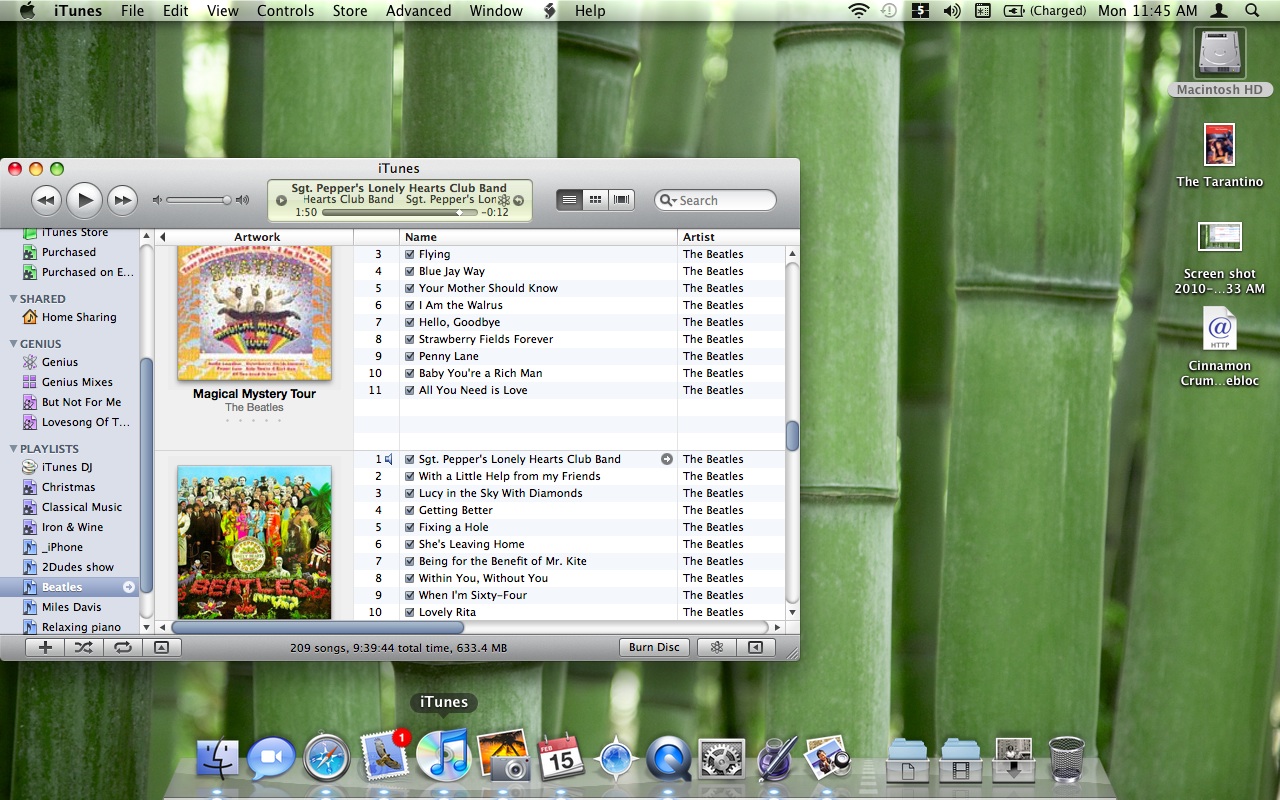Uncheck the She's Leaving Home checkbox
Screen dimensions: 1280x800
(x=409, y=544)
